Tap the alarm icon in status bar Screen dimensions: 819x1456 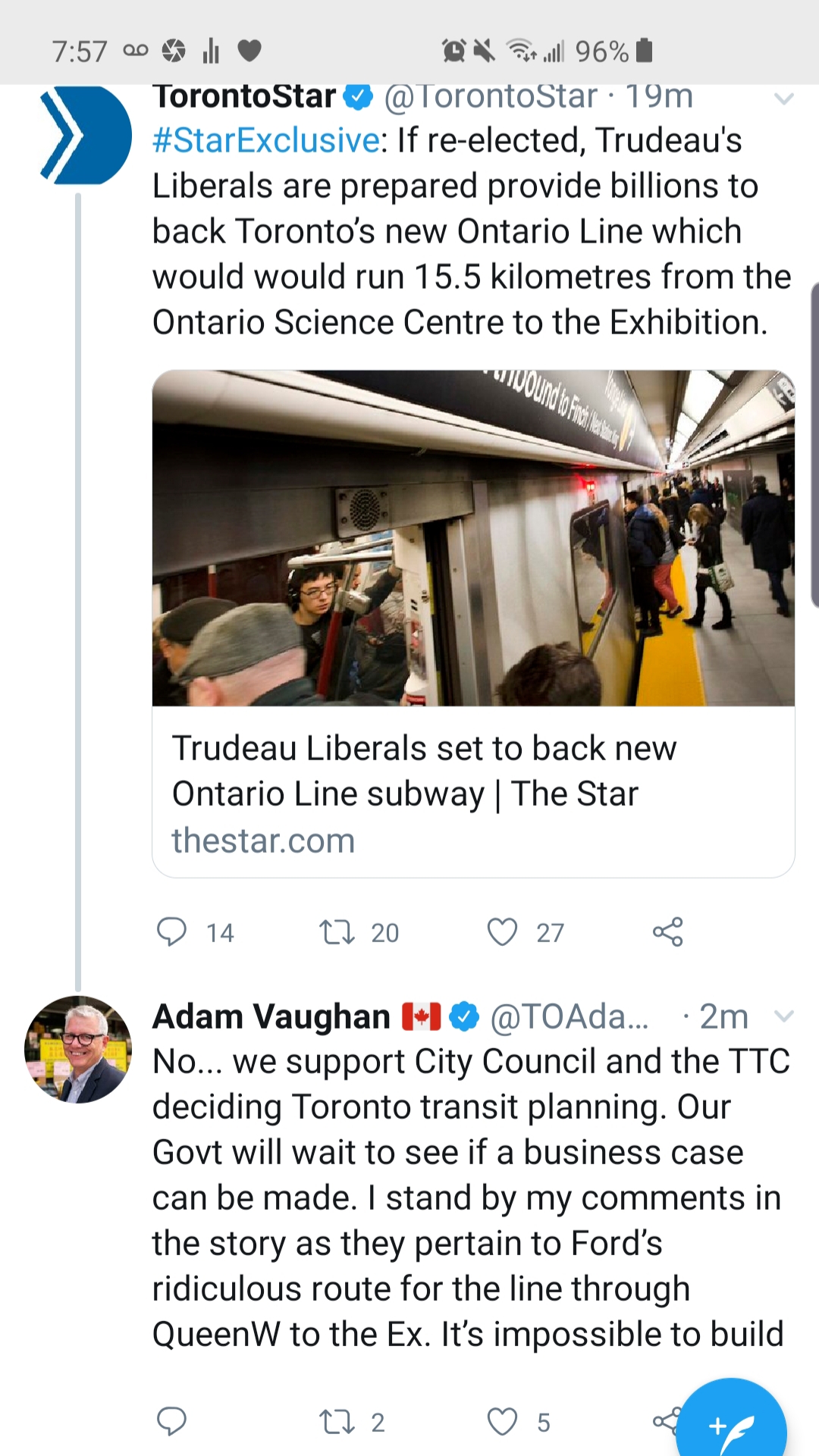453,51
